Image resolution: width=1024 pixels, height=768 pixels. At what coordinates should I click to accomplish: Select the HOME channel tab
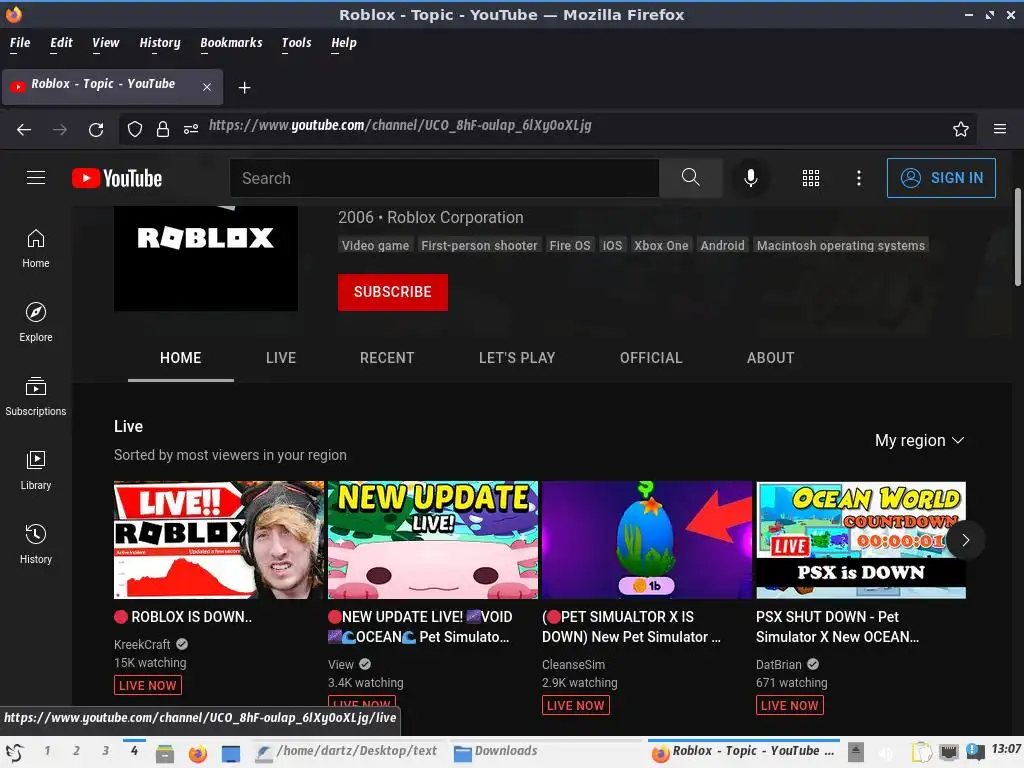pos(181,358)
